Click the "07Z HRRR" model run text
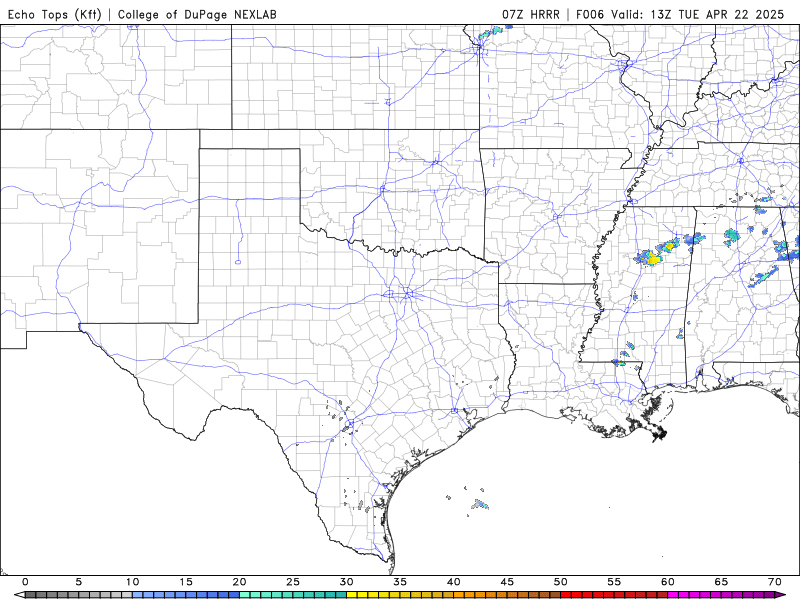The image size is (800, 600). click(531, 14)
